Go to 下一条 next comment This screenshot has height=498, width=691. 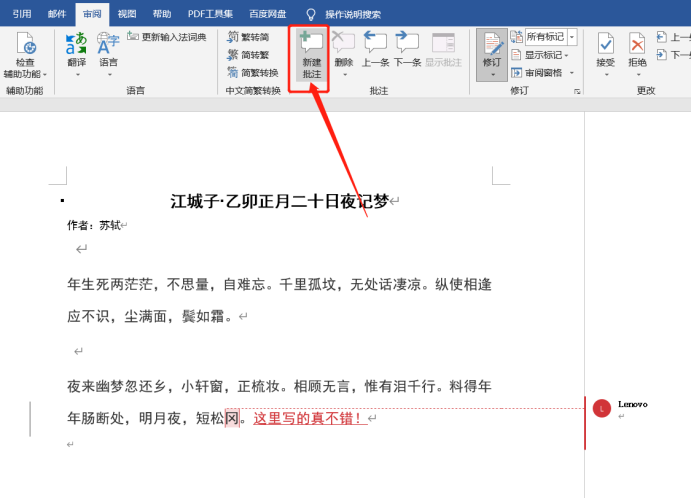tap(407, 50)
